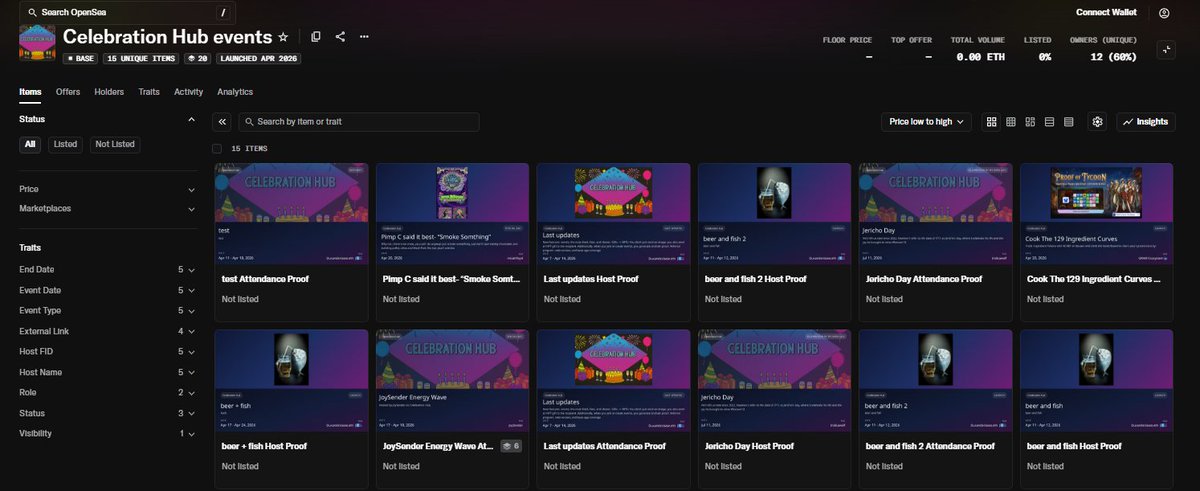Click the quantity 6 badge on JoySender item

pyautogui.click(x=510, y=446)
